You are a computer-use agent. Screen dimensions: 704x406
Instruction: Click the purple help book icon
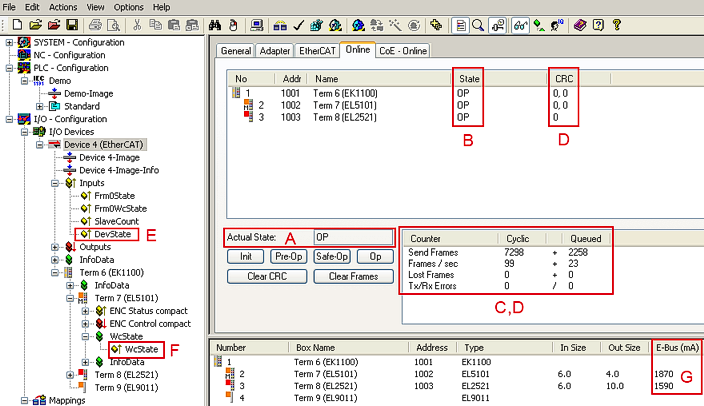[580, 25]
